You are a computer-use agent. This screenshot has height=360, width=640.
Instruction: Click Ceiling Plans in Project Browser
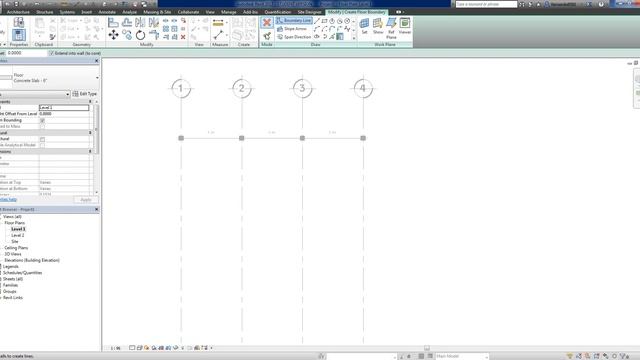[16, 248]
